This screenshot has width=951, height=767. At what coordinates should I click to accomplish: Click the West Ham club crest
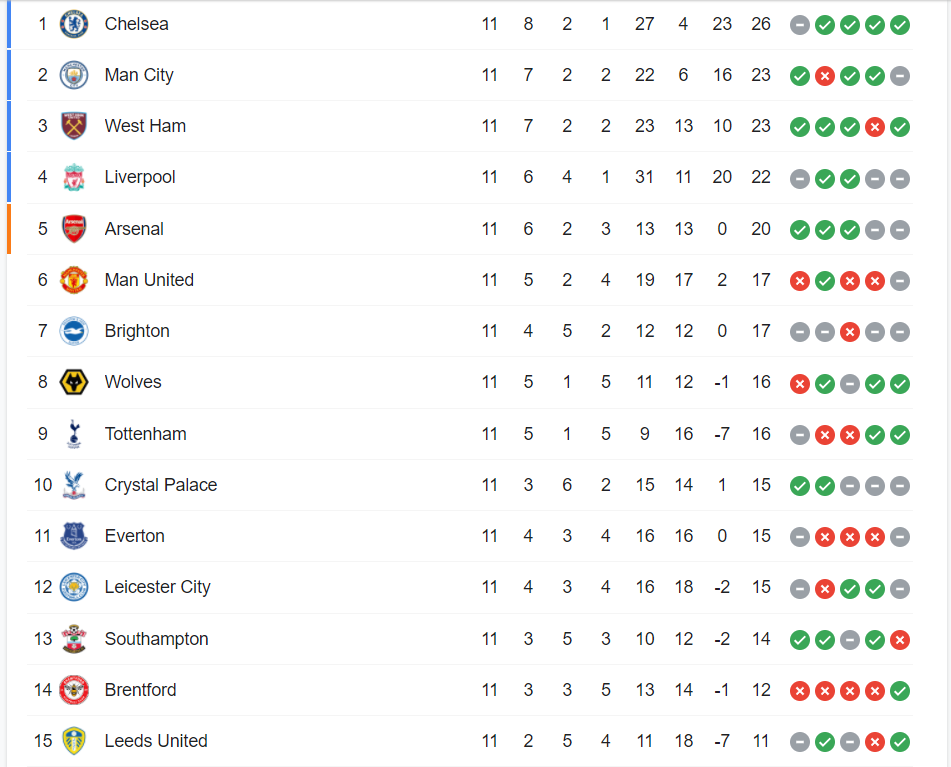pyautogui.click(x=74, y=126)
